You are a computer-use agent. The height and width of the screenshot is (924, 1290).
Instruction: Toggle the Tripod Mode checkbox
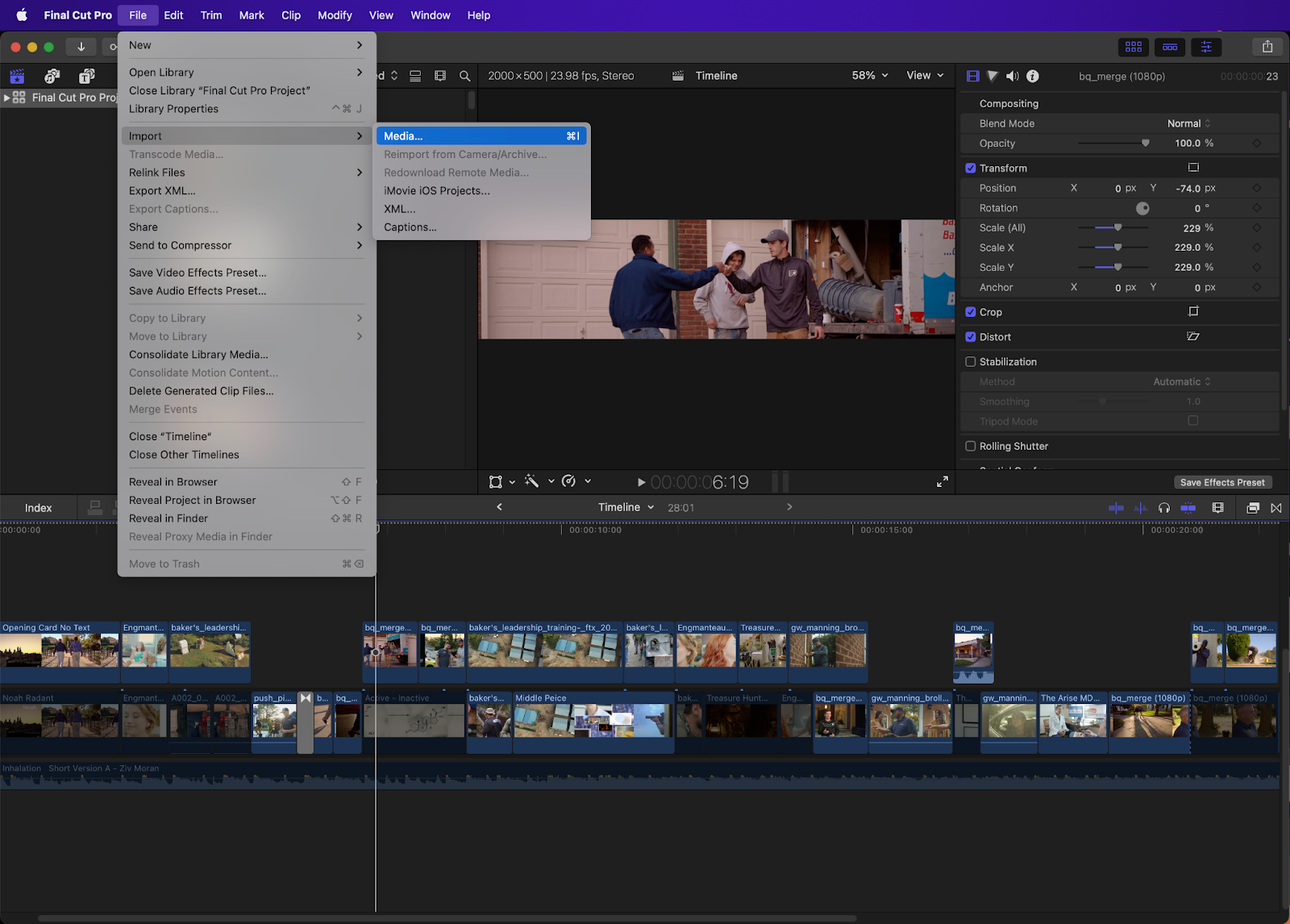coord(1193,421)
